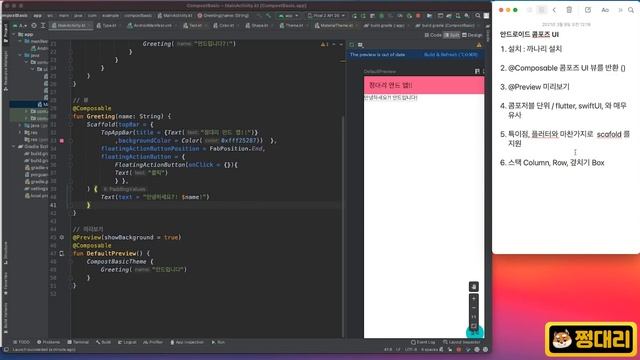Open the Project tool window side tab

pos(5,34)
